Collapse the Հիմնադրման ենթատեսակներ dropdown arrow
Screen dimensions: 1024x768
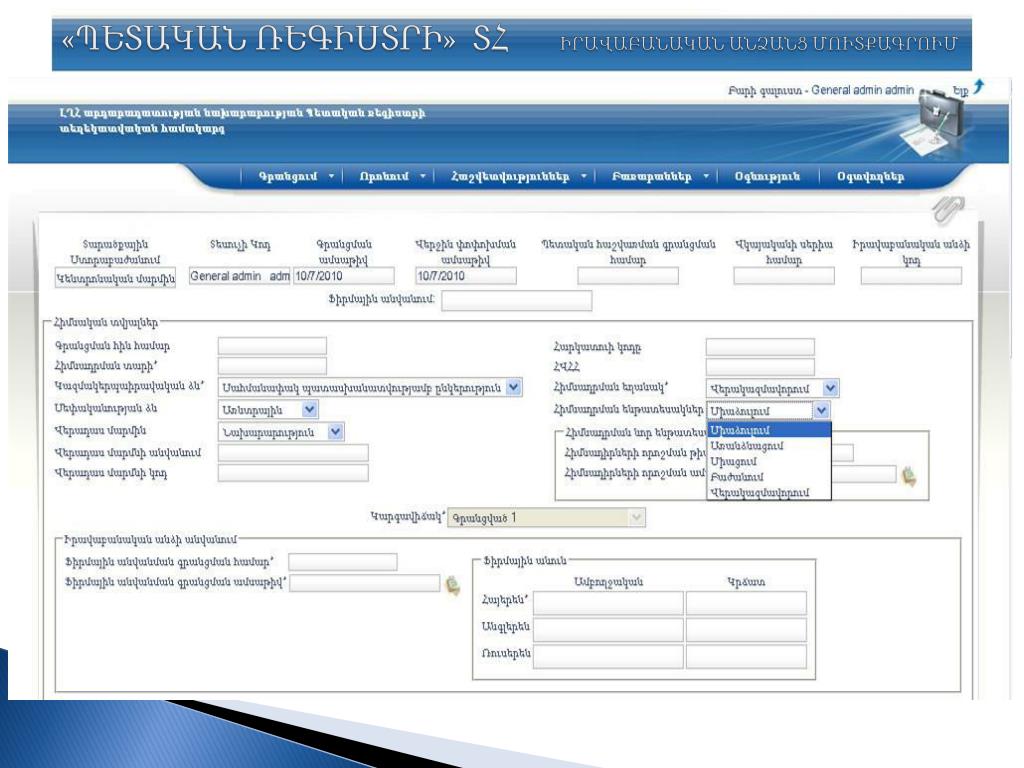(822, 411)
